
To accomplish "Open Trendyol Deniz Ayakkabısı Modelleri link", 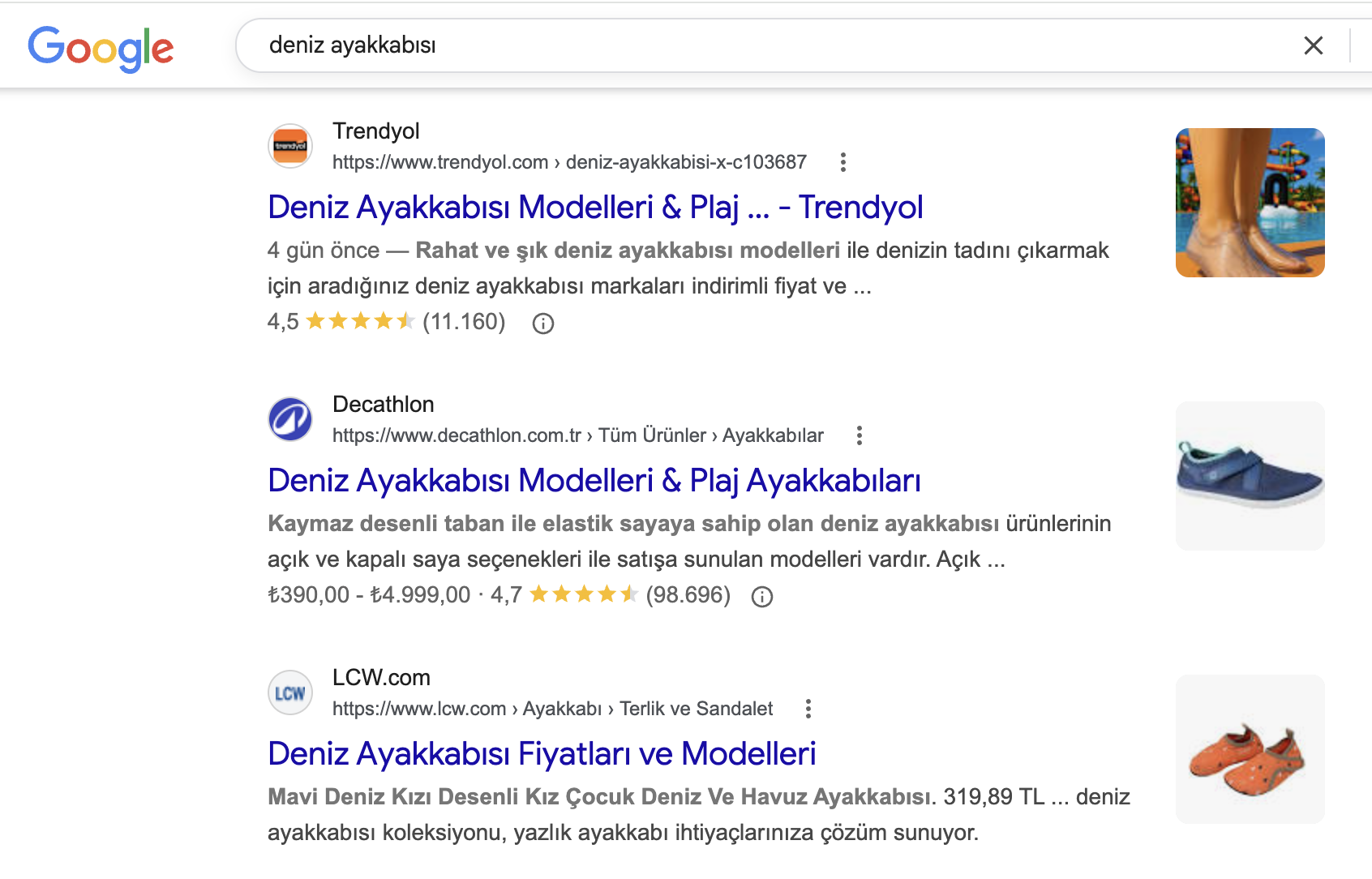I will 595,208.
